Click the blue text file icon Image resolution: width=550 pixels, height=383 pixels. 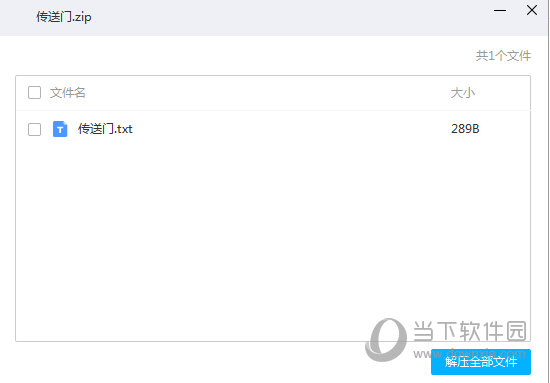coord(60,129)
